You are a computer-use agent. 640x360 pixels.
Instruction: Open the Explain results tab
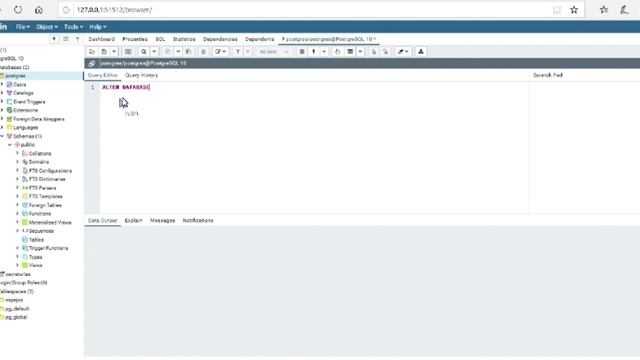[x=133, y=220]
